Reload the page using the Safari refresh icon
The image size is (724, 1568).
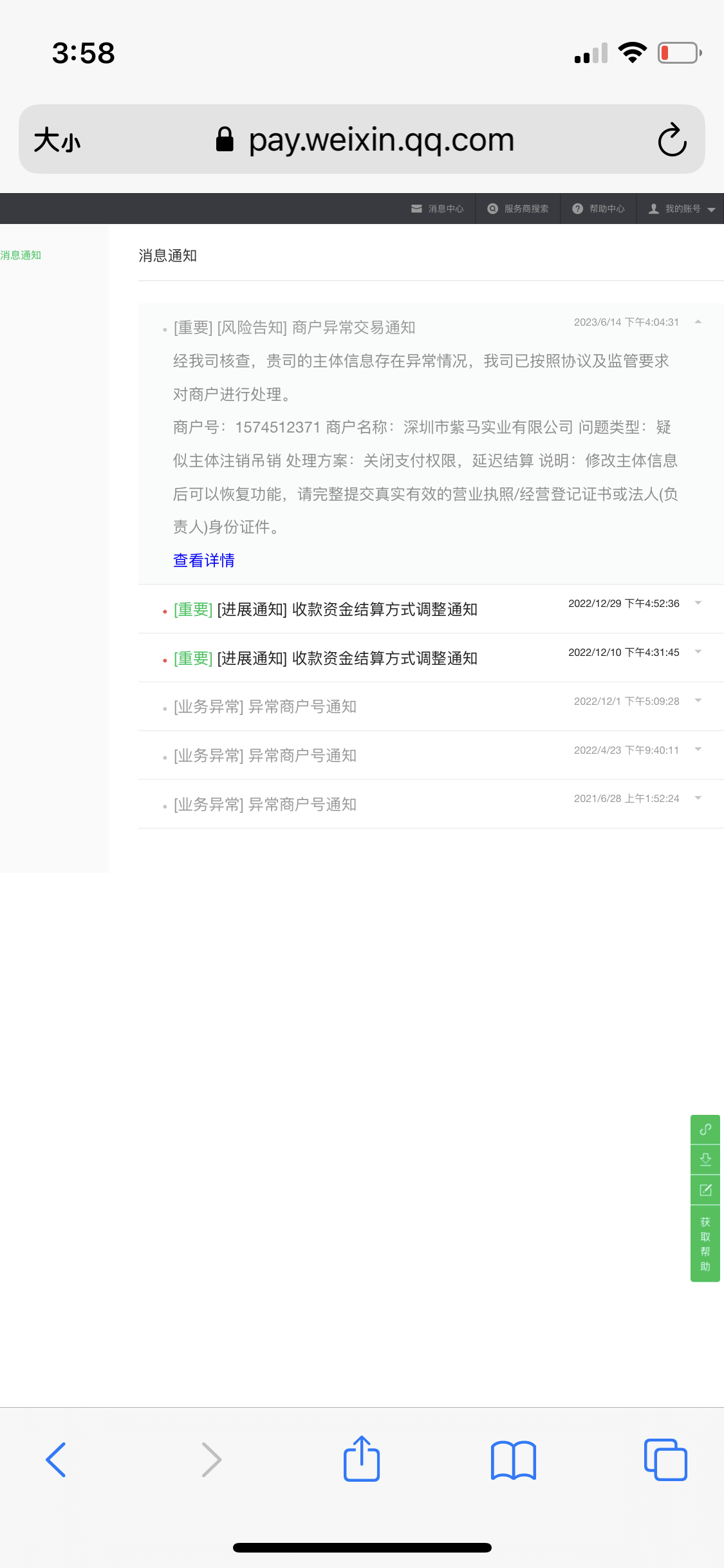coord(673,139)
